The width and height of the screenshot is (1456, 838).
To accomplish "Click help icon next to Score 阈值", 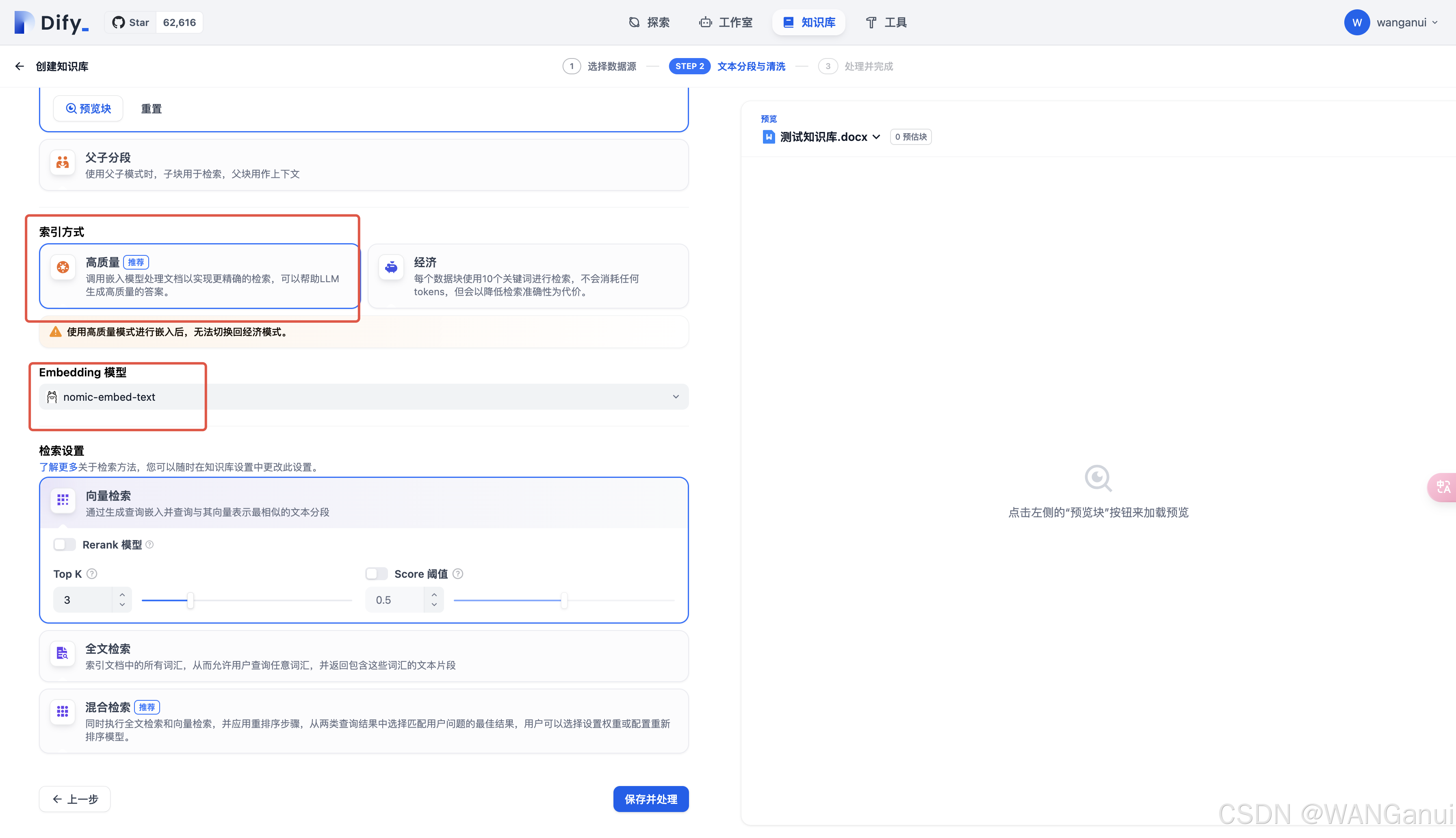I will pyautogui.click(x=458, y=574).
